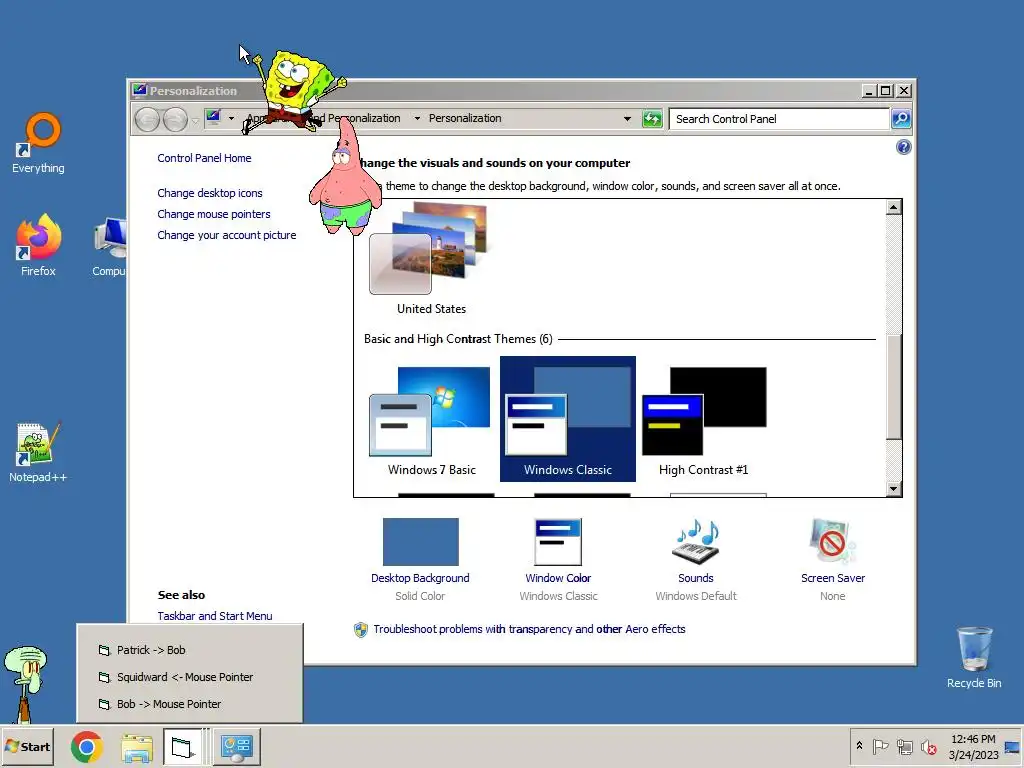Open the Action Center flag icon
Screen dimensions: 1024x768
880,746
